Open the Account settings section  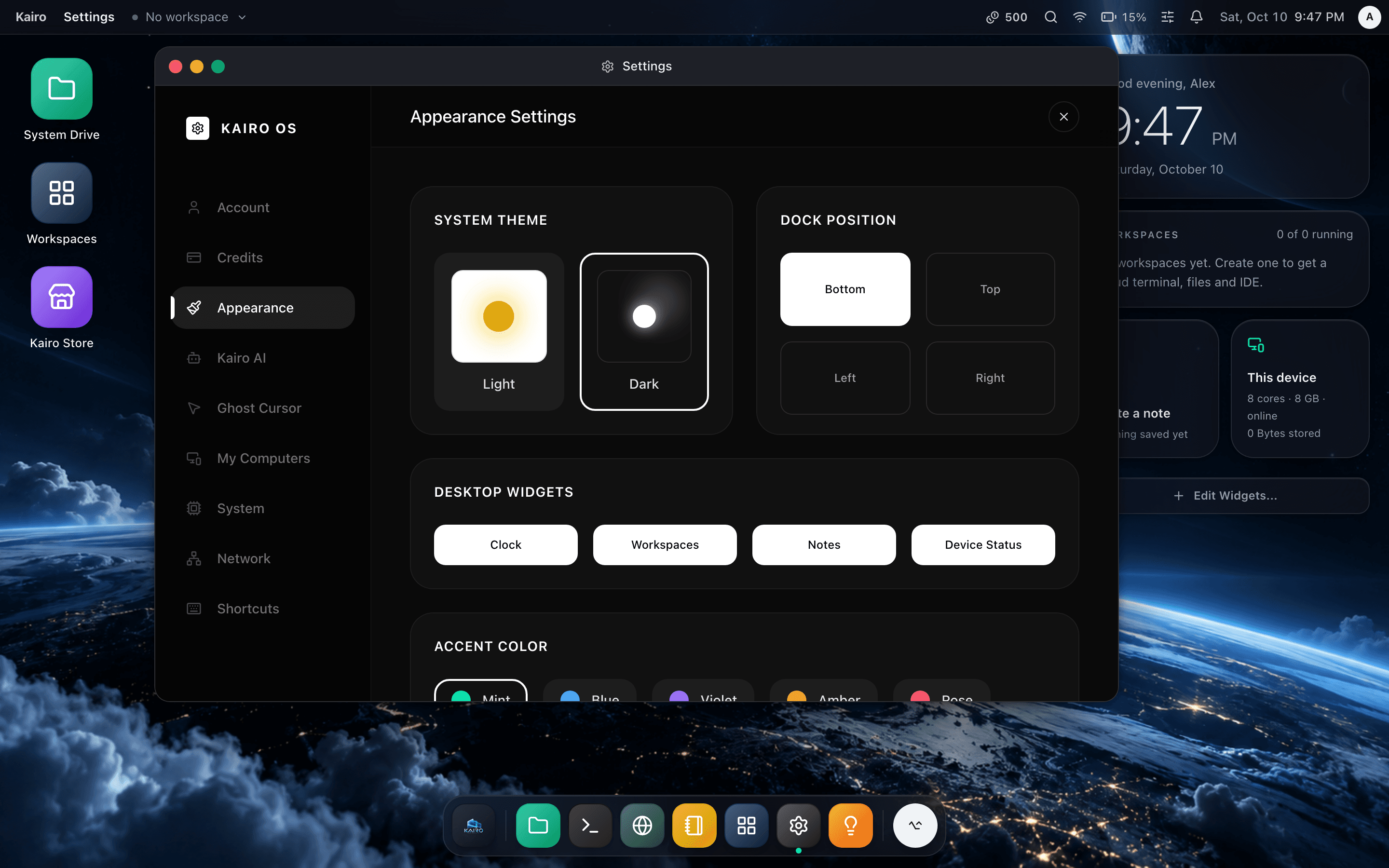point(263,207)
